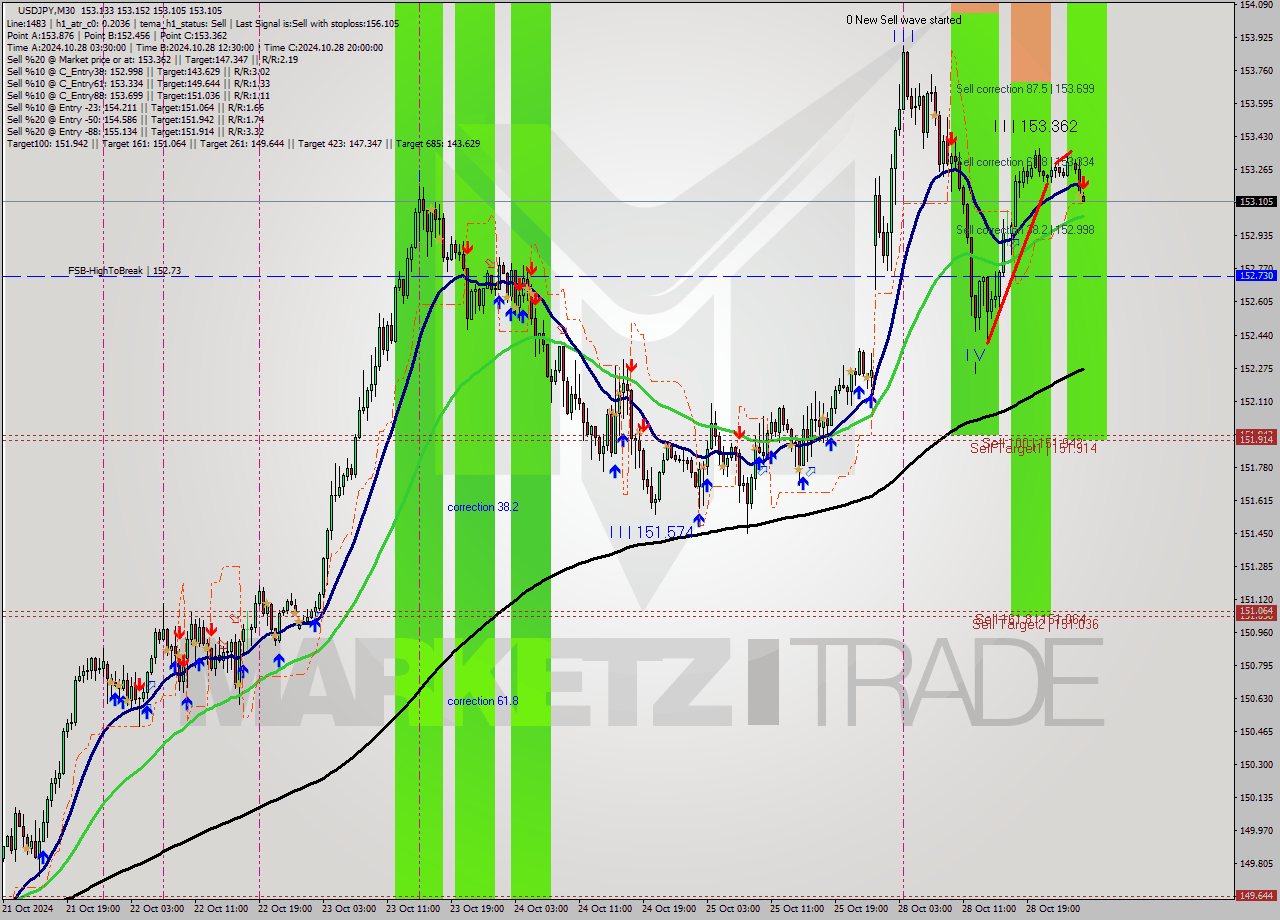Image resolution: width=1280 pixels, height=920 pixels.
Task: Select the 'I V' wave marker label
Action: (x=975, y=355)
